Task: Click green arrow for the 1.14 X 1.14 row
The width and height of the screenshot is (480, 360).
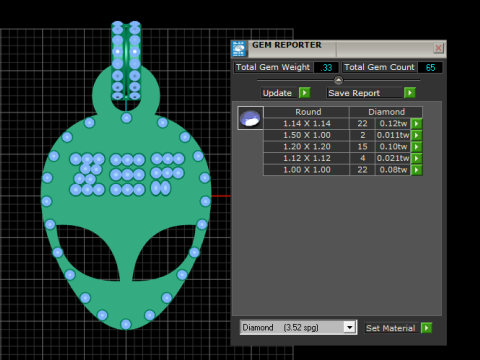Action: 417,124
